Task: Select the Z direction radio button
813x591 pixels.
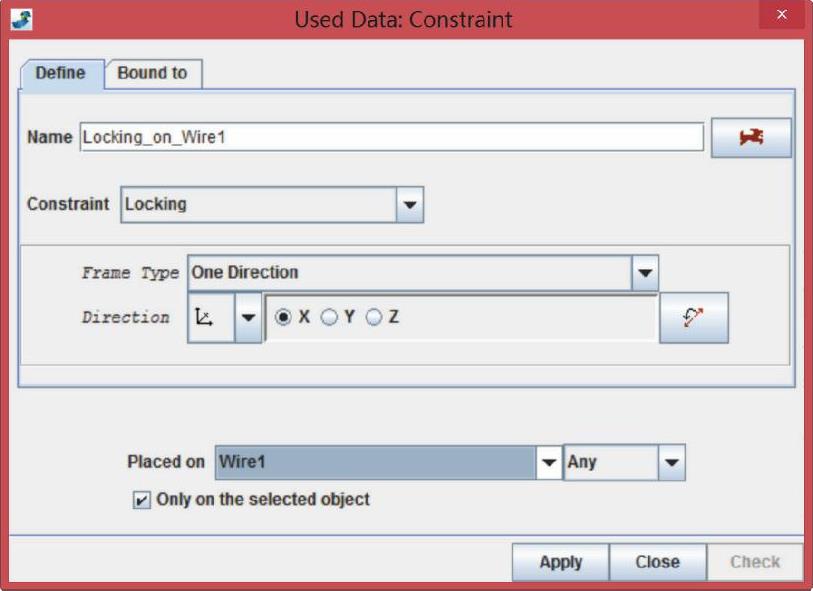Action: (x=375, y=317)
